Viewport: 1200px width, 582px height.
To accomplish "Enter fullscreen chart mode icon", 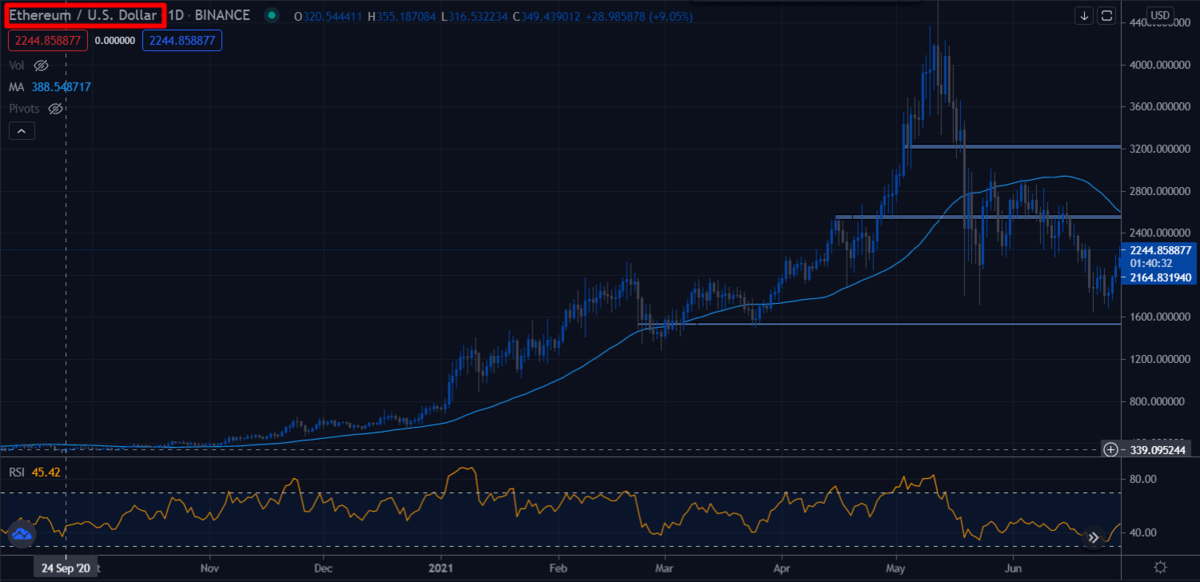I will pyautogui.click(x=1107, y=15).
